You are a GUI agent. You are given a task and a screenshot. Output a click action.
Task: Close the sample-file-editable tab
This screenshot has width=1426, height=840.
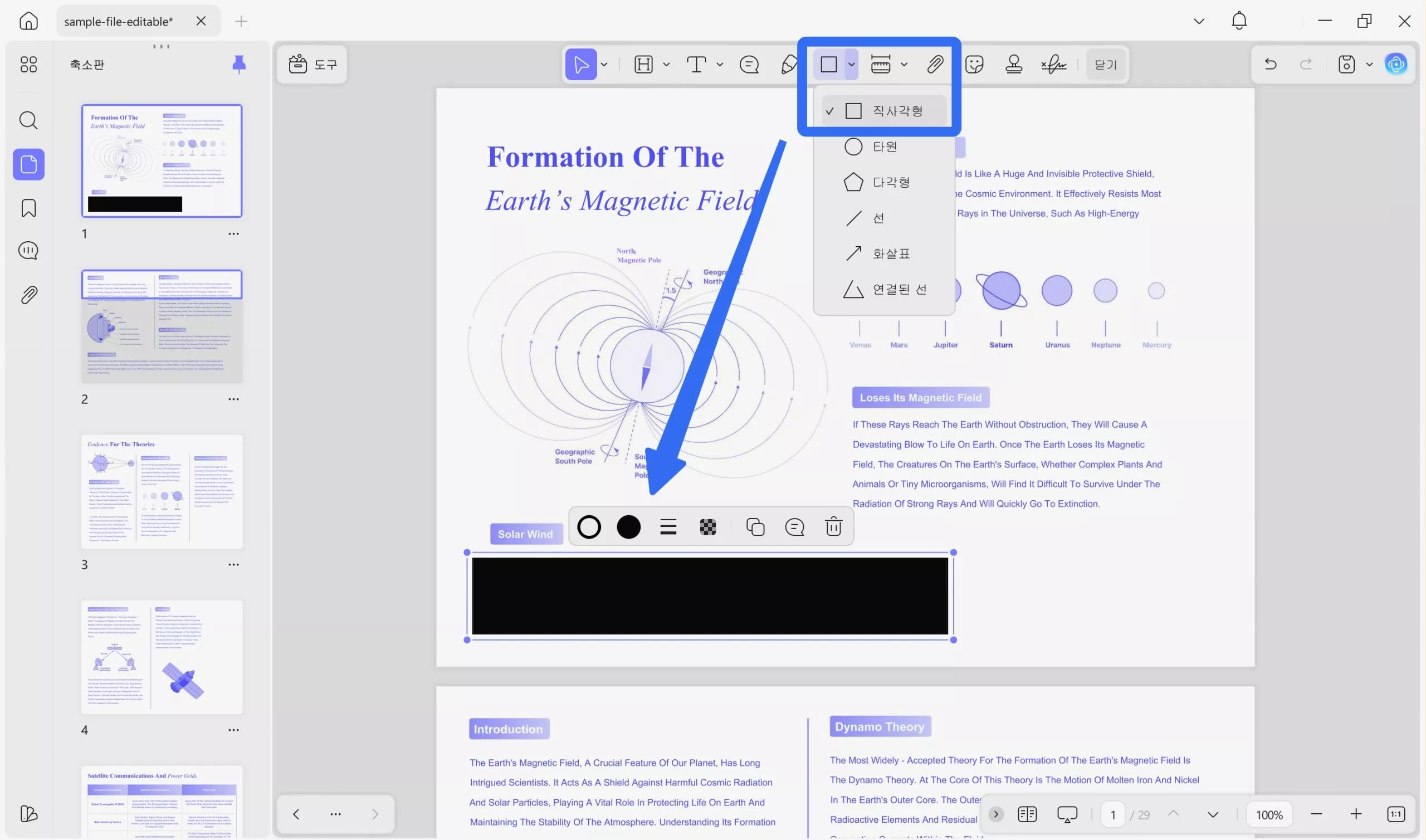pyautogui.click(x=201, y=21)
